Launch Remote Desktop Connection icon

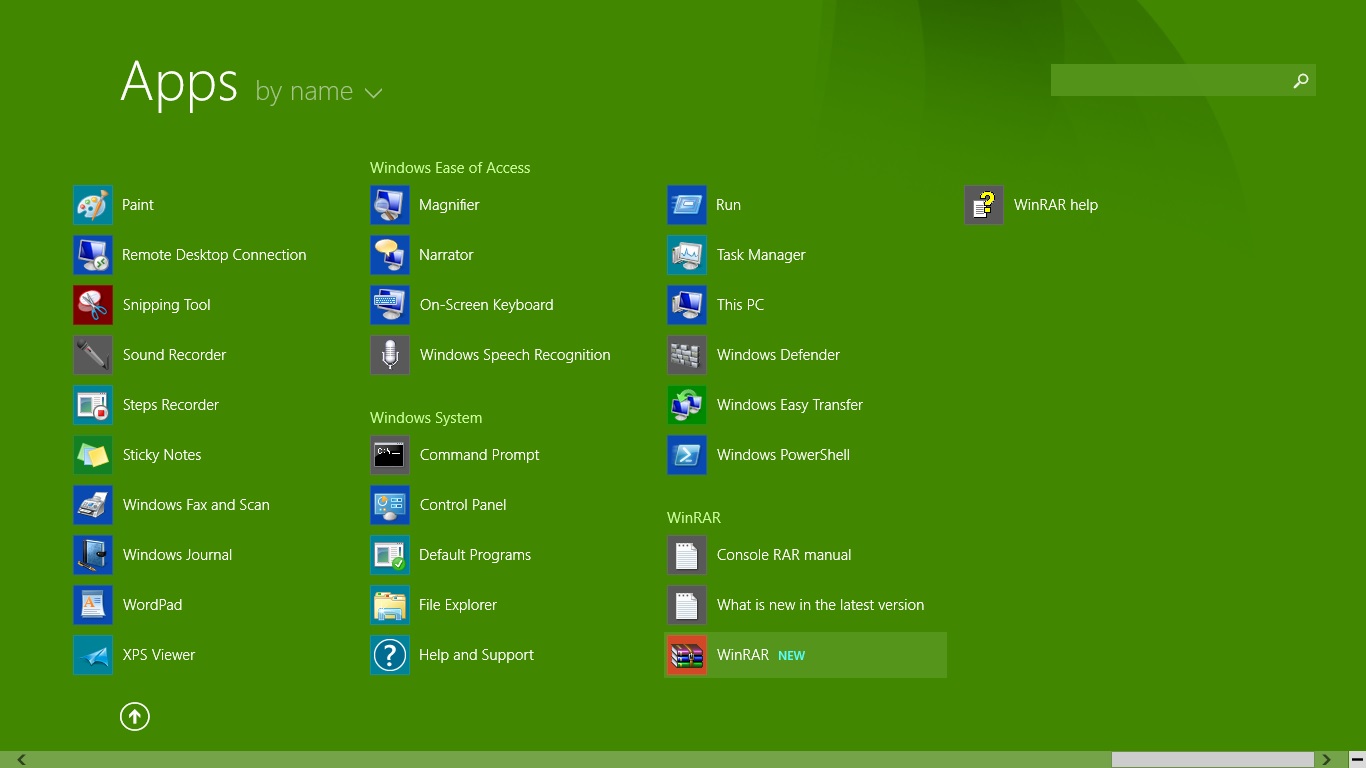coord(93,255)
